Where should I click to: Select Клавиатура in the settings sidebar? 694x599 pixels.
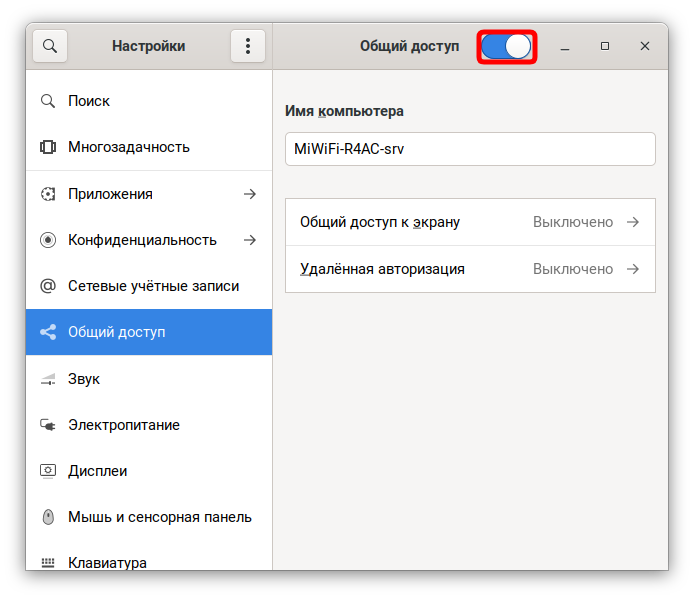pos(107,562)
